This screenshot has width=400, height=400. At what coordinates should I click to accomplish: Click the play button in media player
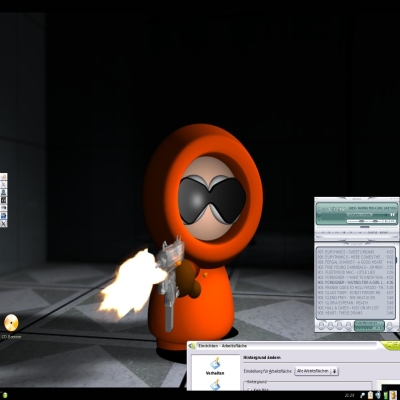click(329, 233)
